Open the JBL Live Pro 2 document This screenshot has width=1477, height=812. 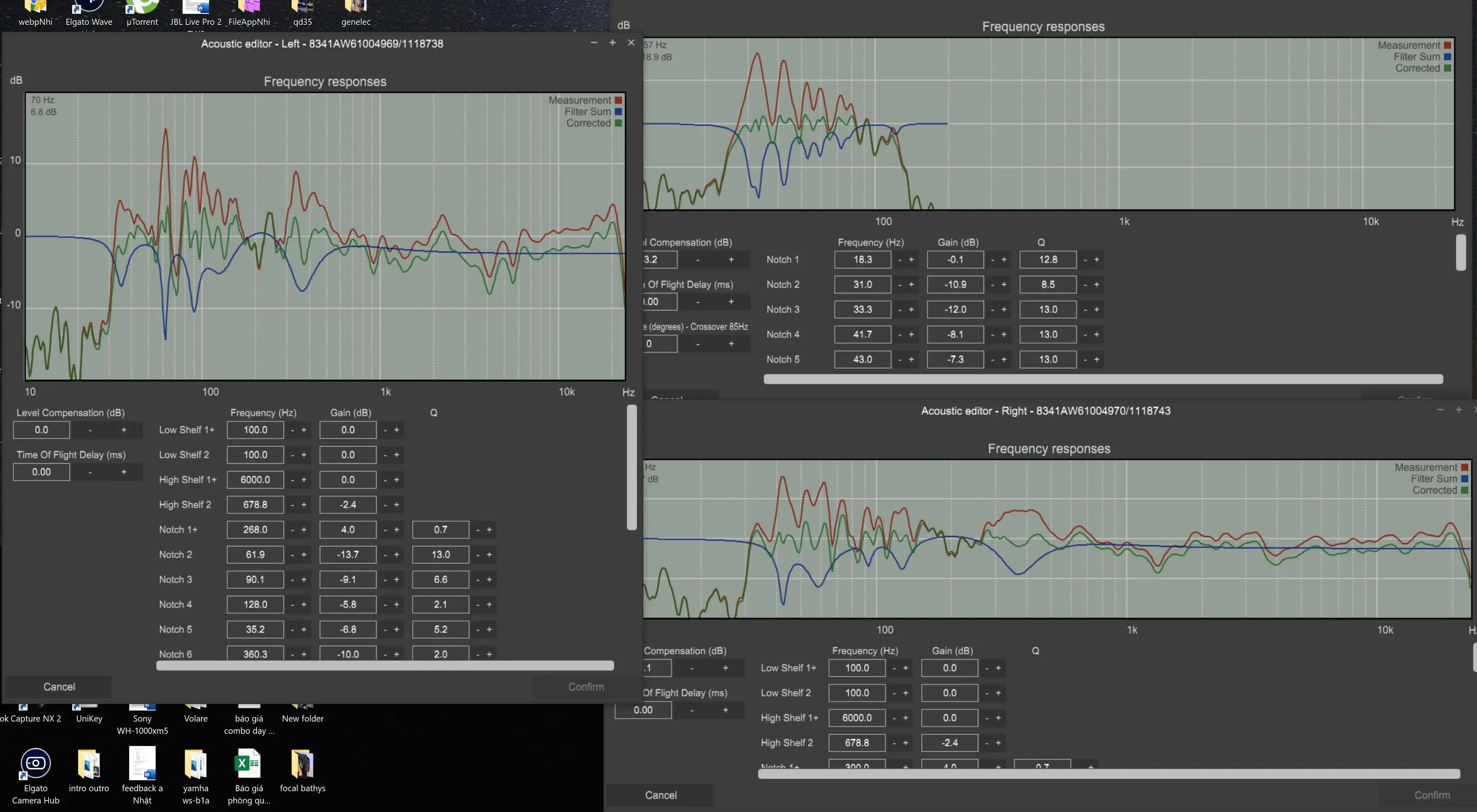(x=196, y=13)
